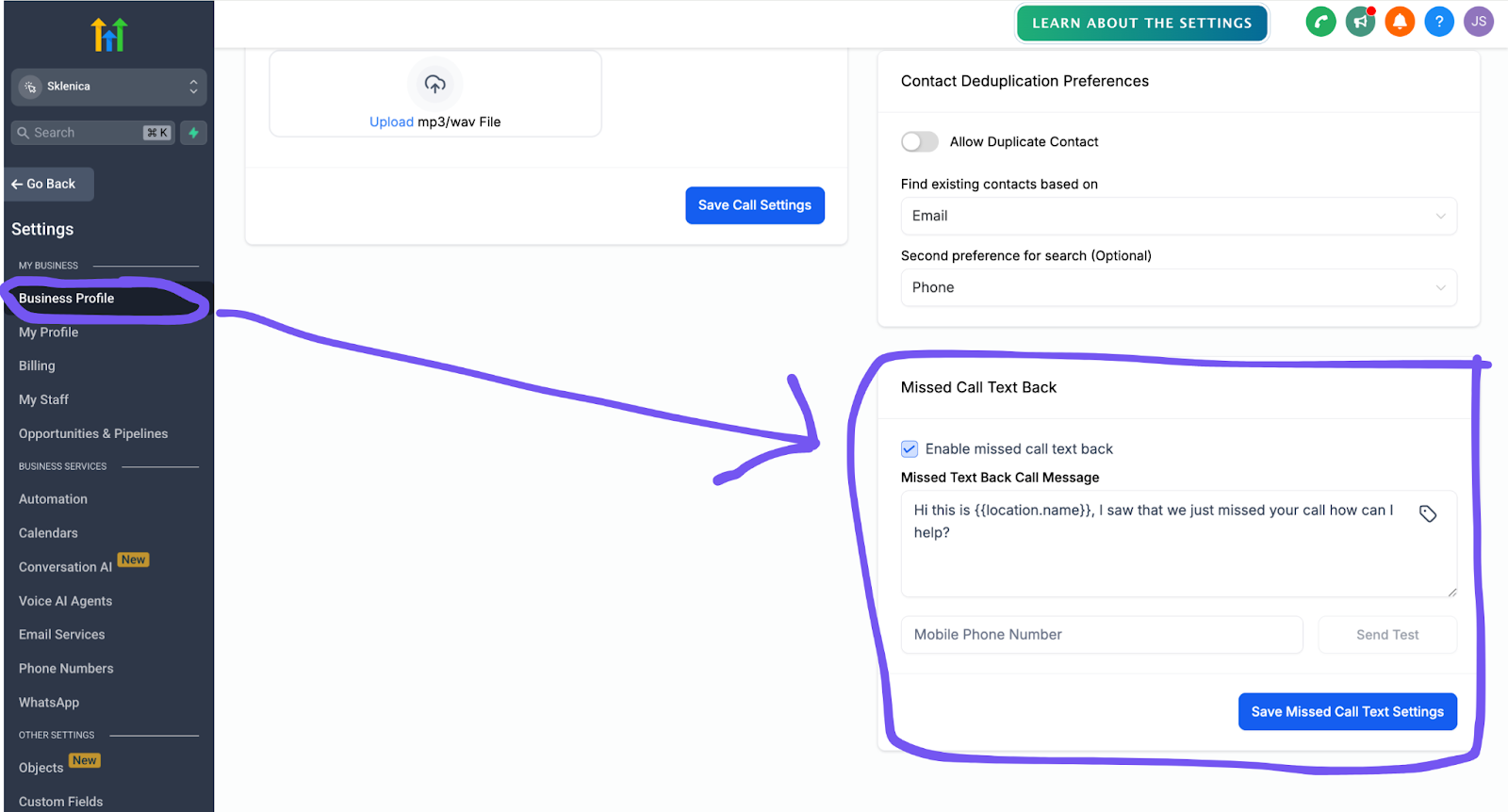Click the Missed Call Text Back heading
Screen dimensions: 1508x812
click(x=978, y=387)
